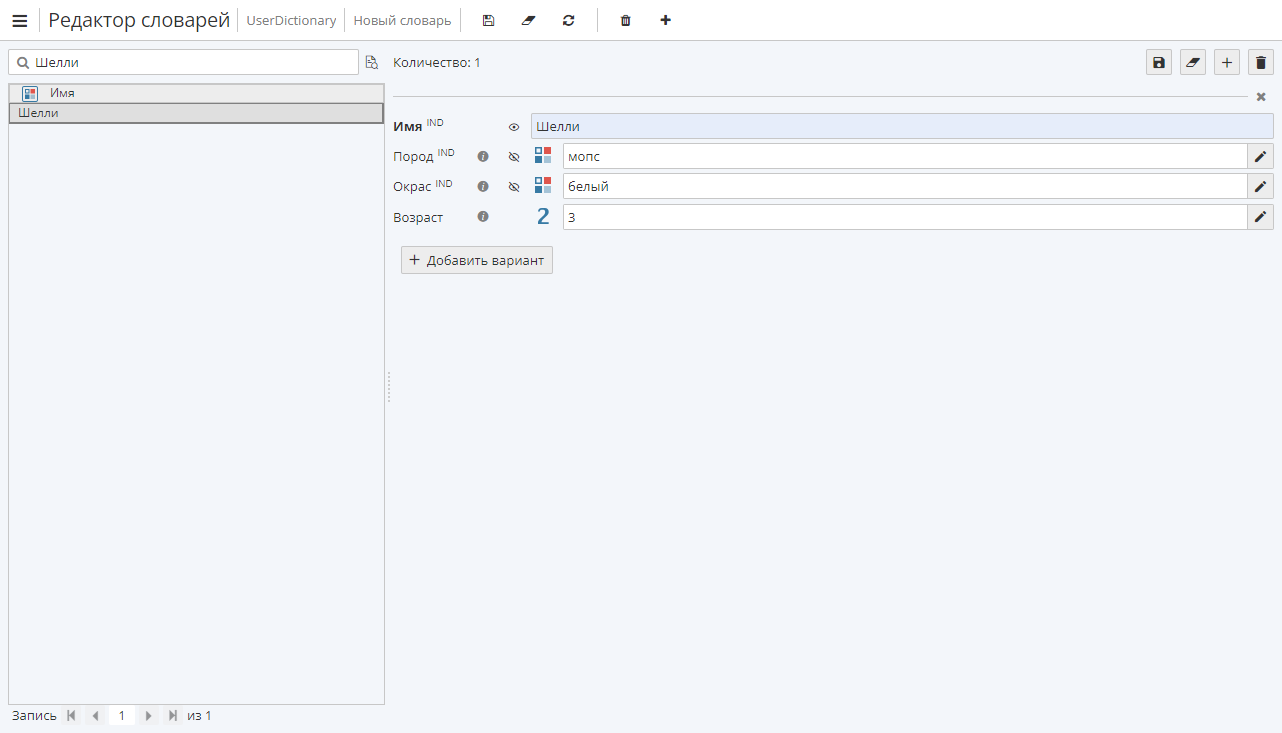
Task: Click the Добавить вариант button
Action: (x=477, y=260)
